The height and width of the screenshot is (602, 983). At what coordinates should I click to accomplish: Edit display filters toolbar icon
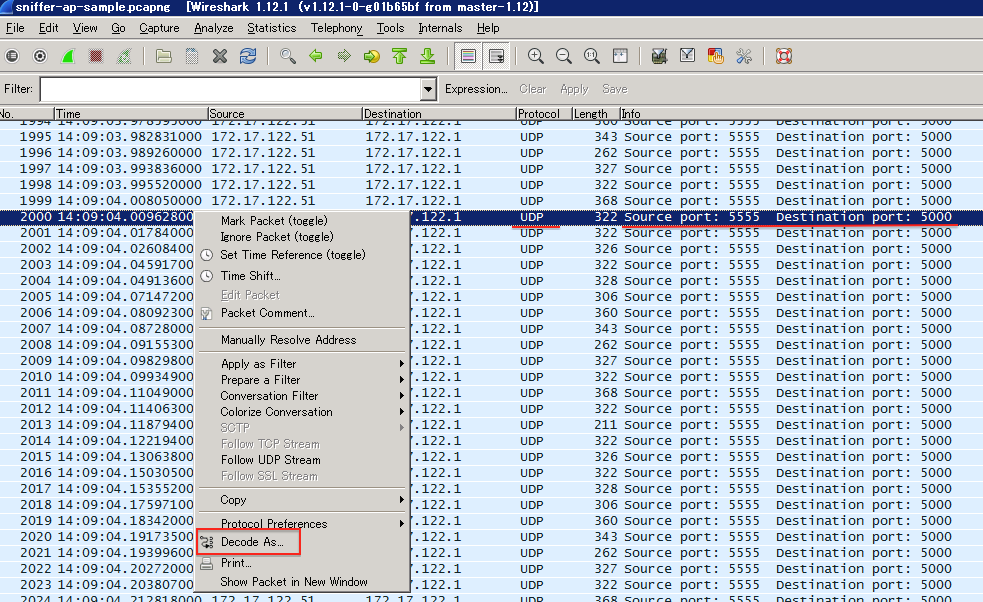pyautogui.click(x=687, y=56)
